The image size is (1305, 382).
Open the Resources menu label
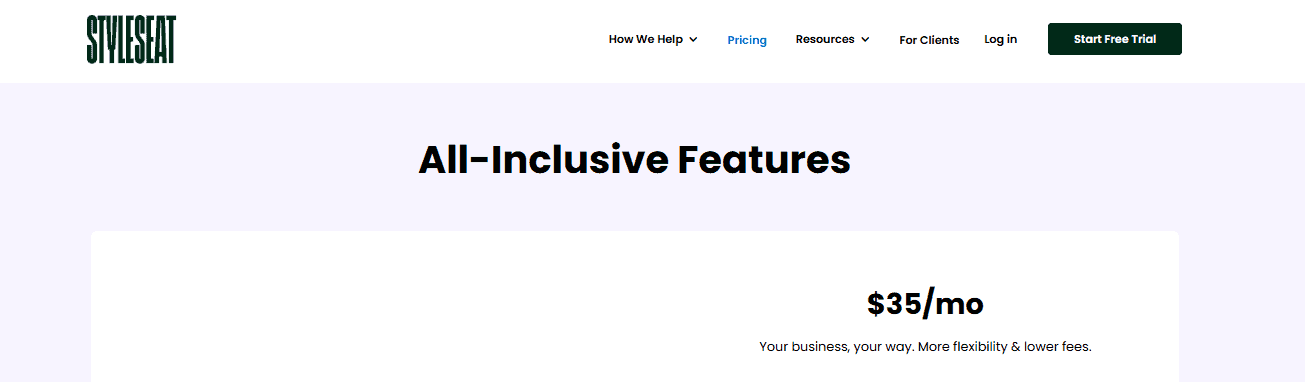pyautogui.click(x=825, y=40)
